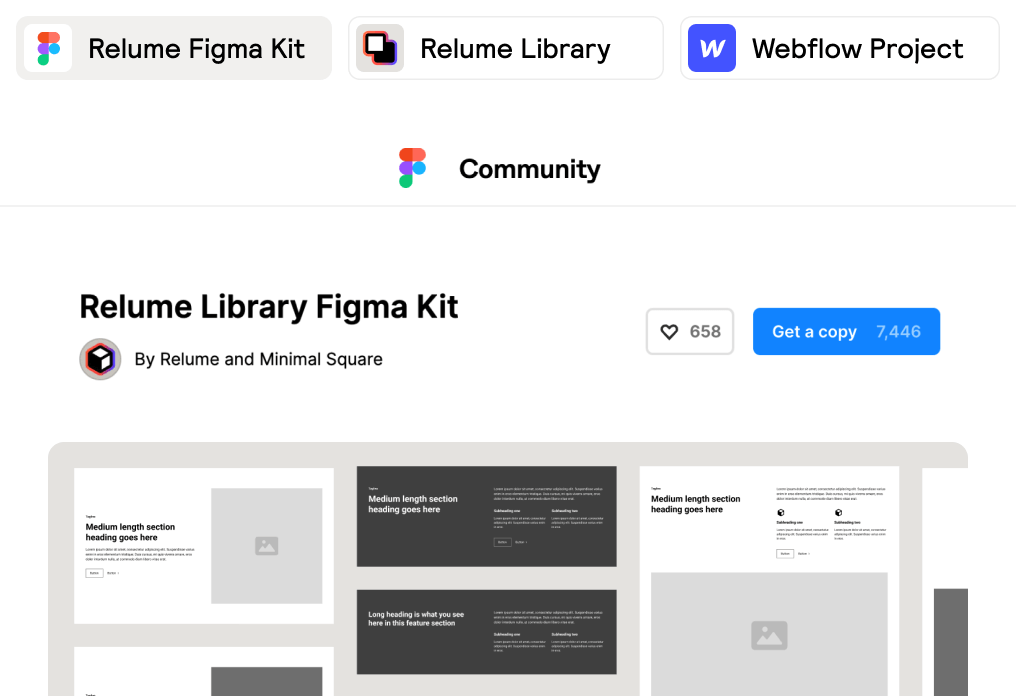This screenshot has height=696, width=1016.
Task: Like the kit with the 658 button
Action: (689, 332)
